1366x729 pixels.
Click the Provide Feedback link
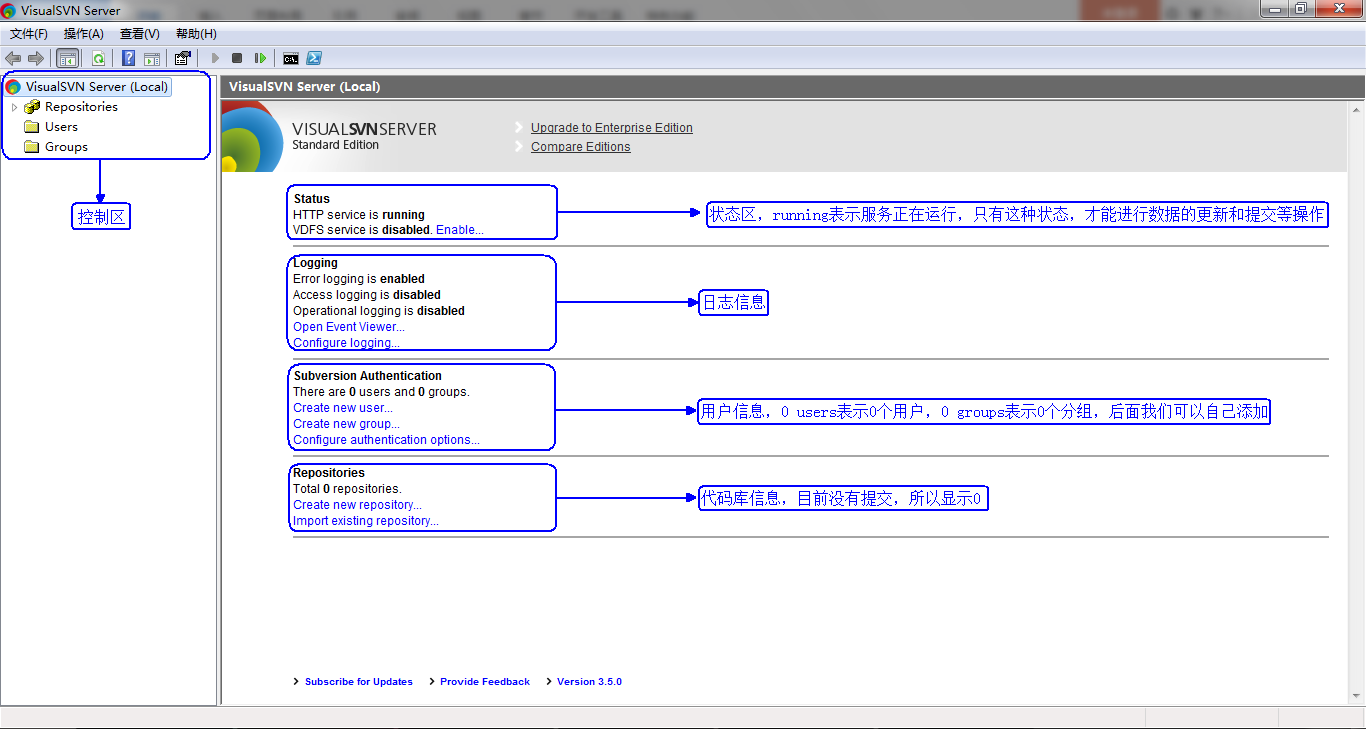(485, 682)
